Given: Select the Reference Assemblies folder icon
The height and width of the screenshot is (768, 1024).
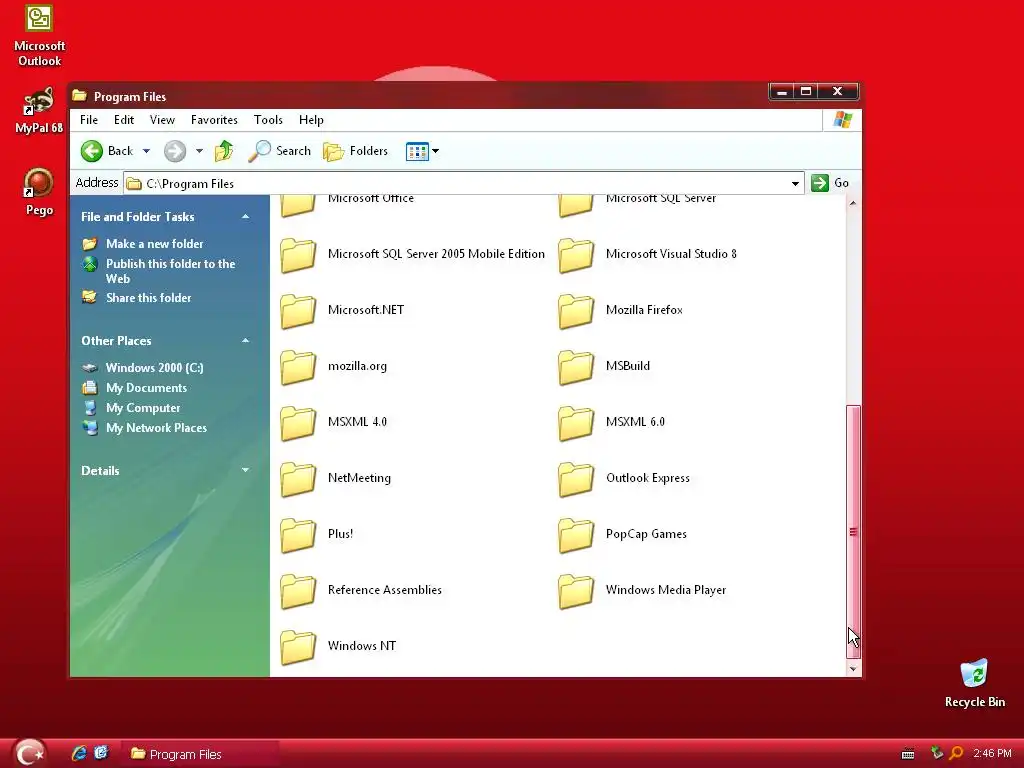Looking at the screenshot, I should click(298, 591).
